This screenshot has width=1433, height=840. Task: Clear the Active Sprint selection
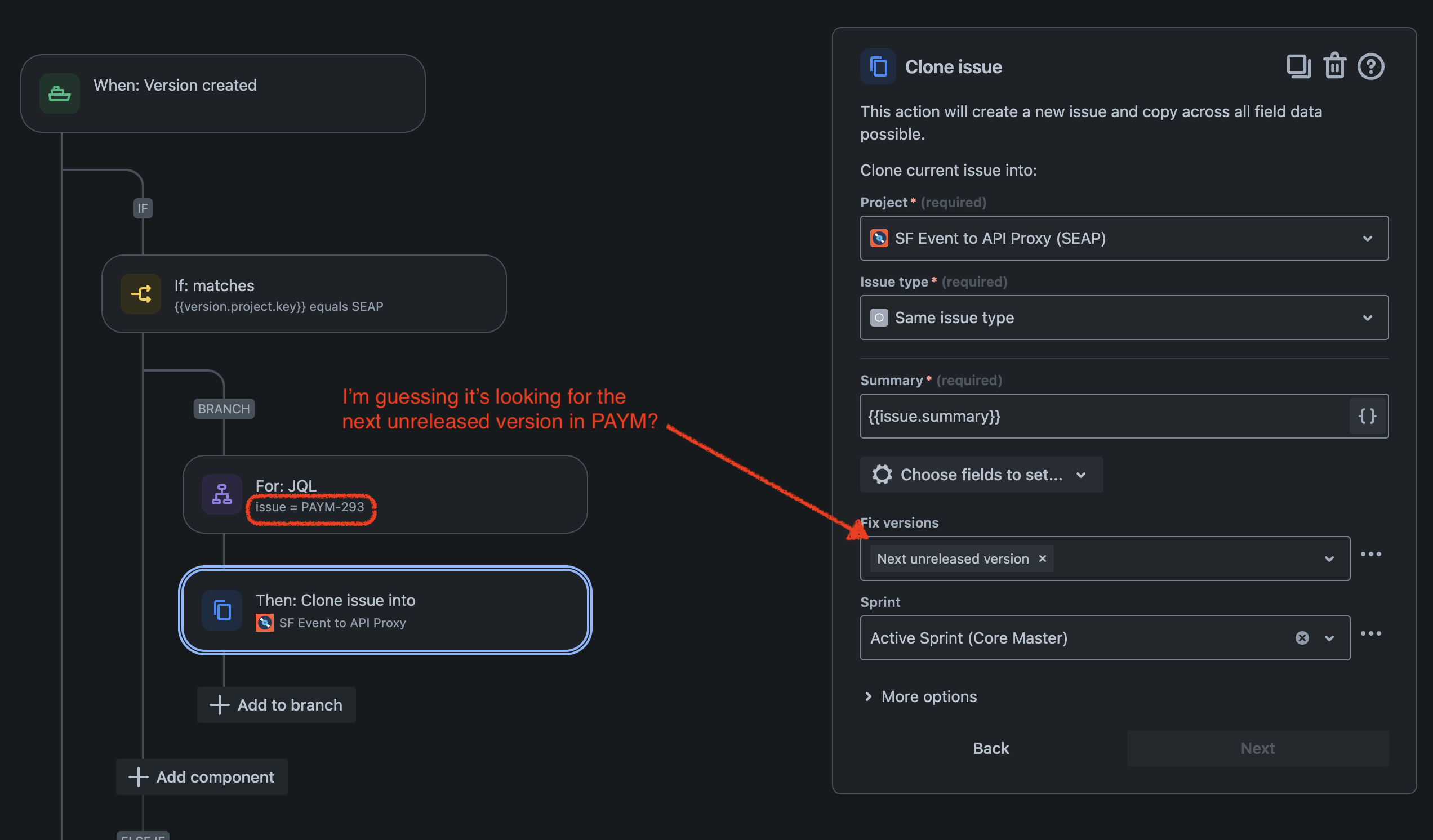click(x=1302, y=638)
